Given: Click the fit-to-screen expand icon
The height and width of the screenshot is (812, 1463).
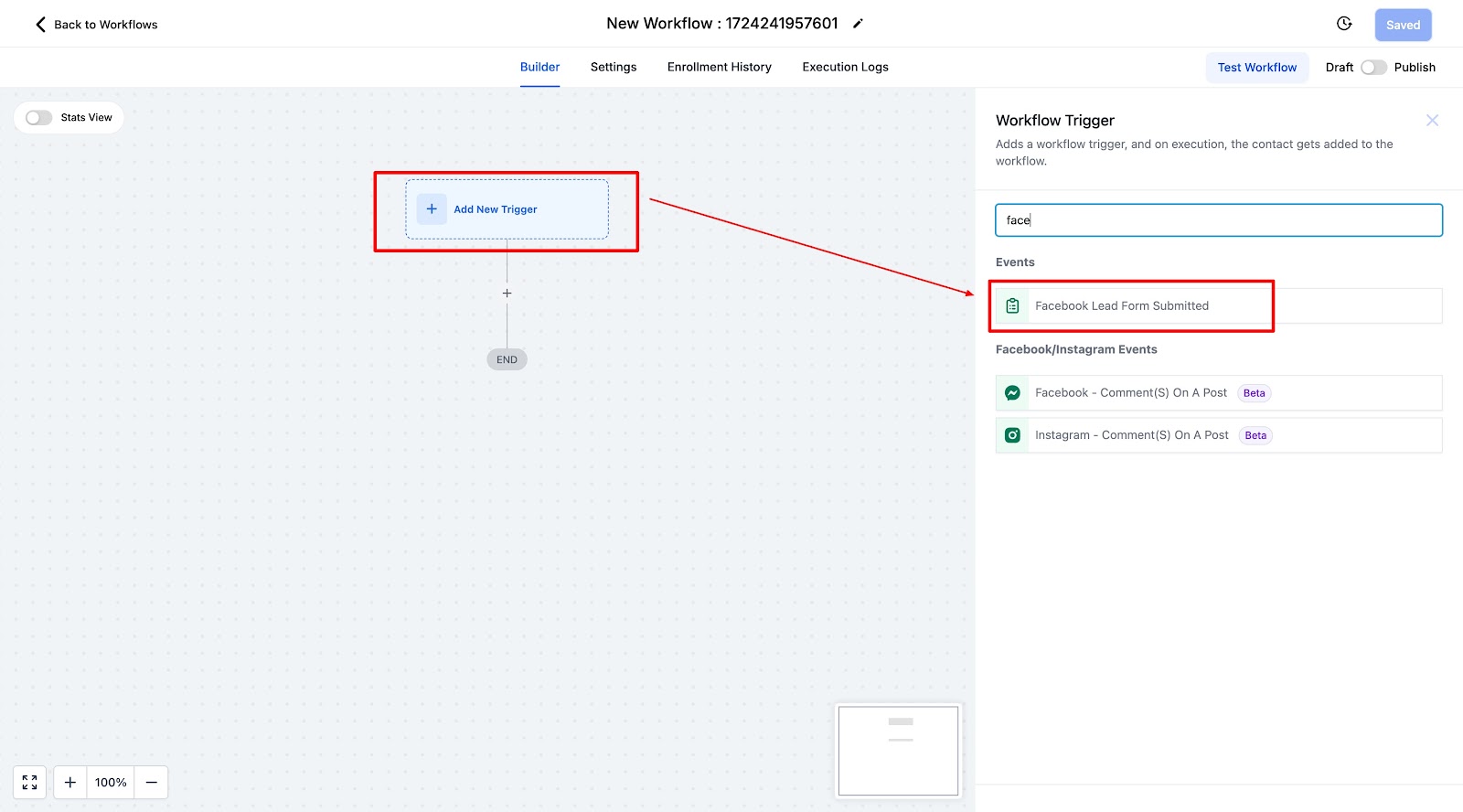Looking at the screenshot, I should [x=29, y=783].
